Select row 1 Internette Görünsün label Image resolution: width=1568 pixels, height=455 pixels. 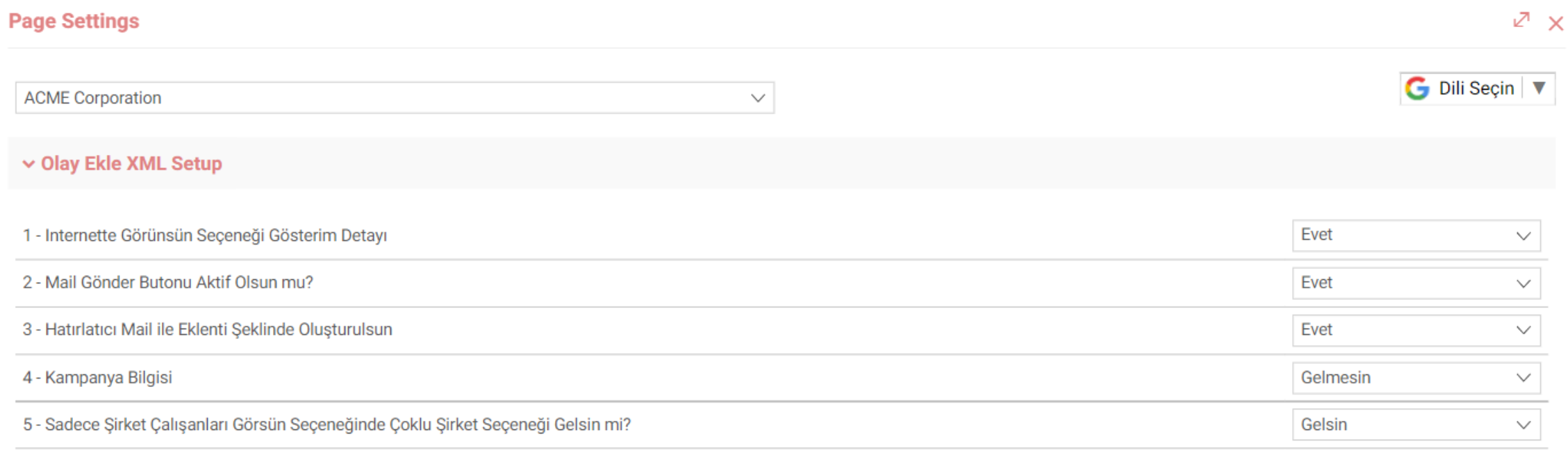(205, 235)
